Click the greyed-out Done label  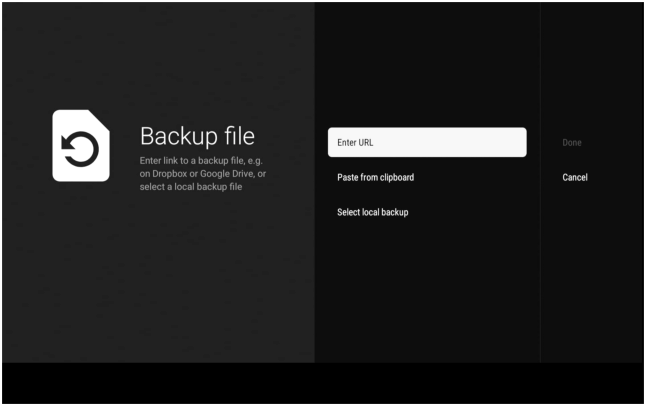(x=572, y=142)
